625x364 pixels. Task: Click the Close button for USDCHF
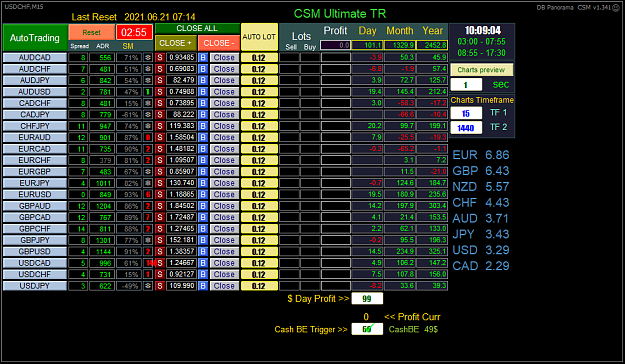[x=224, y=274]
